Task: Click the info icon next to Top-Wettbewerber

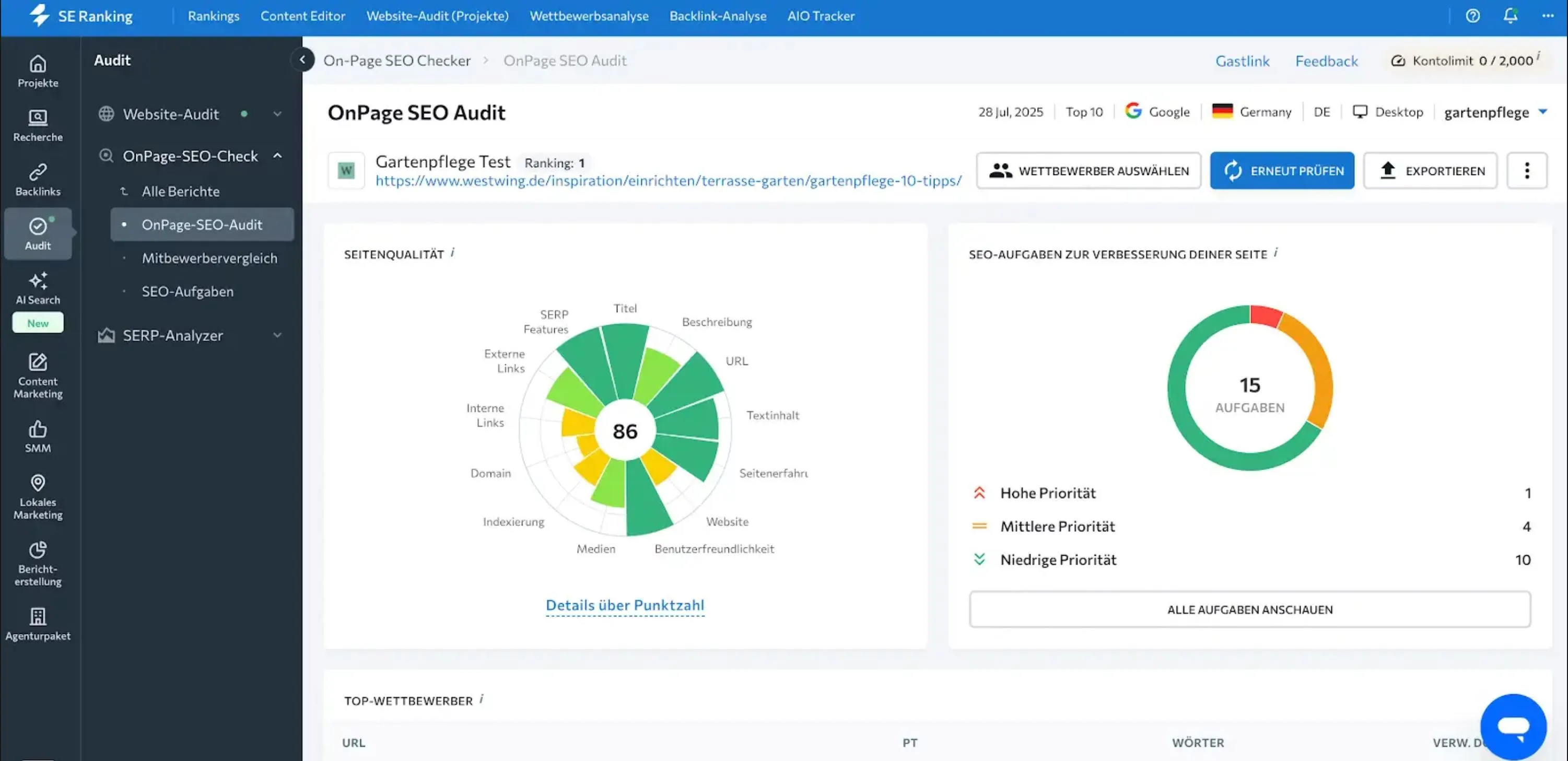Action: click(x=481, y=699)
